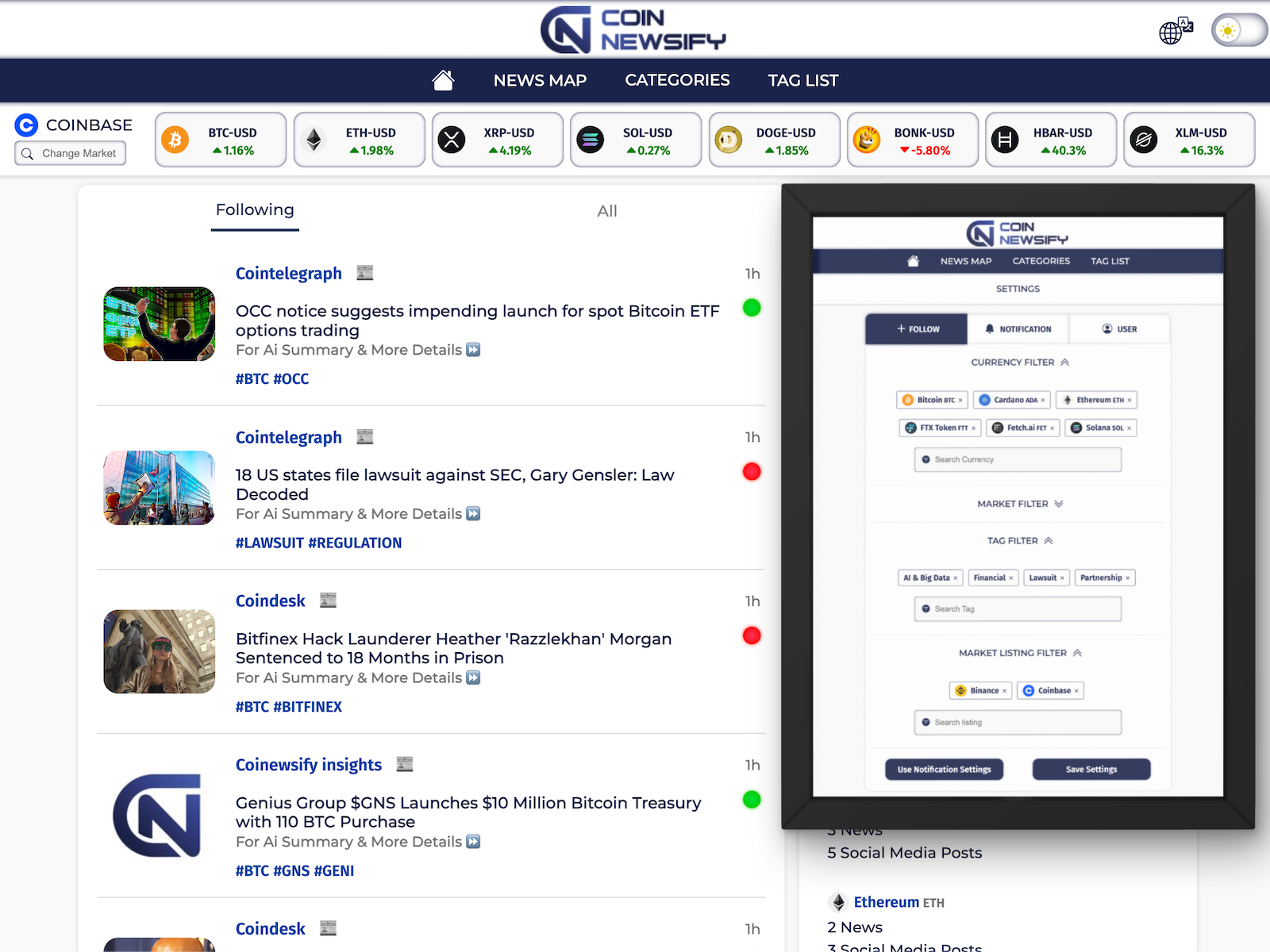Open the Bitfinex Hack Launderer headline

click(454, 648)
